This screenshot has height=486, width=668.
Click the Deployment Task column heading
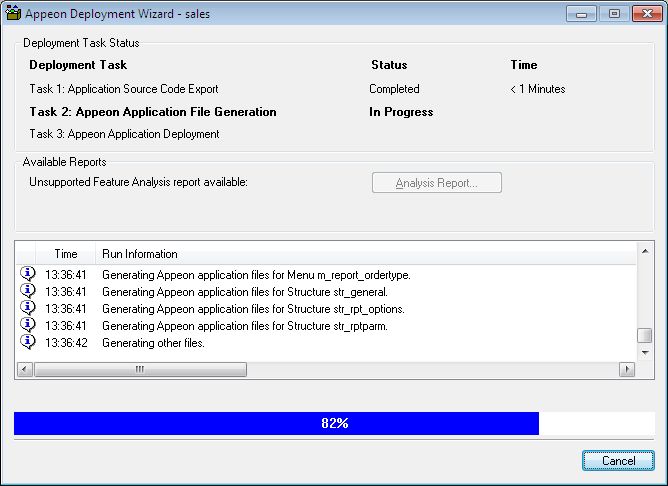click(78, 65)
